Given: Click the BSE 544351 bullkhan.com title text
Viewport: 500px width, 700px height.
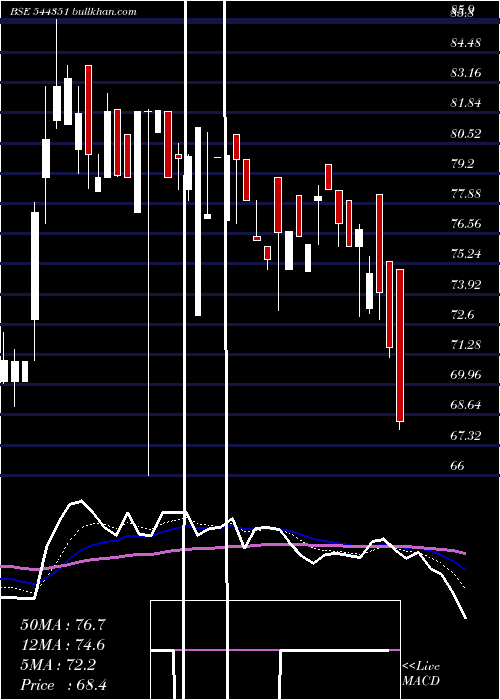Looking at the screenshot, I should coord(73,12).
